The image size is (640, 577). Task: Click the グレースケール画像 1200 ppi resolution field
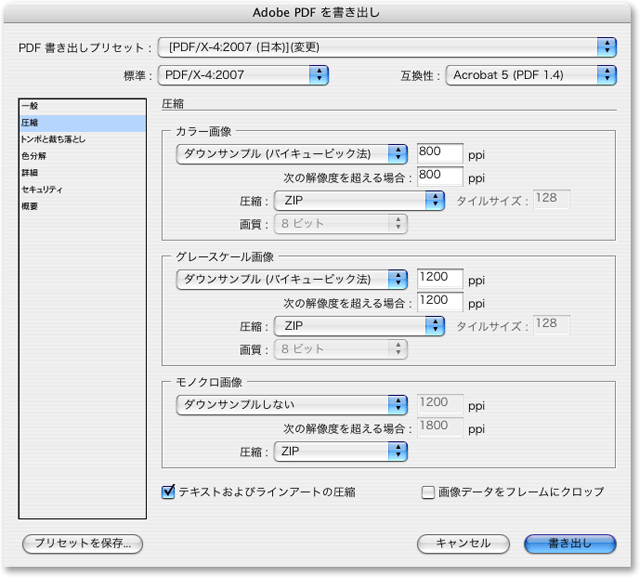pos(440,279)
